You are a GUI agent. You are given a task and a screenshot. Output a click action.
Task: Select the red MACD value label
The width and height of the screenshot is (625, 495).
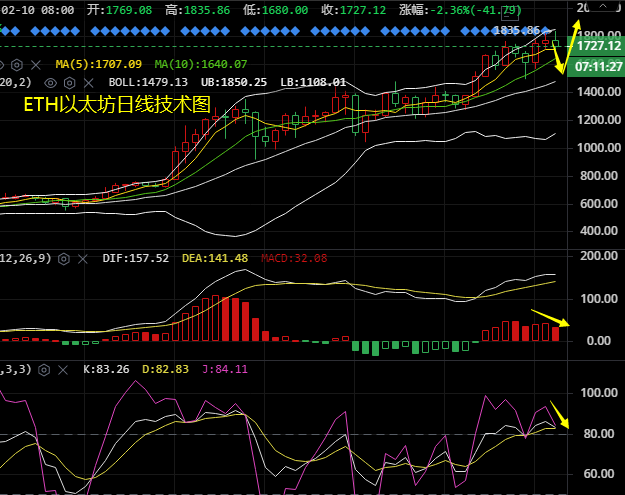pos(294,258)
